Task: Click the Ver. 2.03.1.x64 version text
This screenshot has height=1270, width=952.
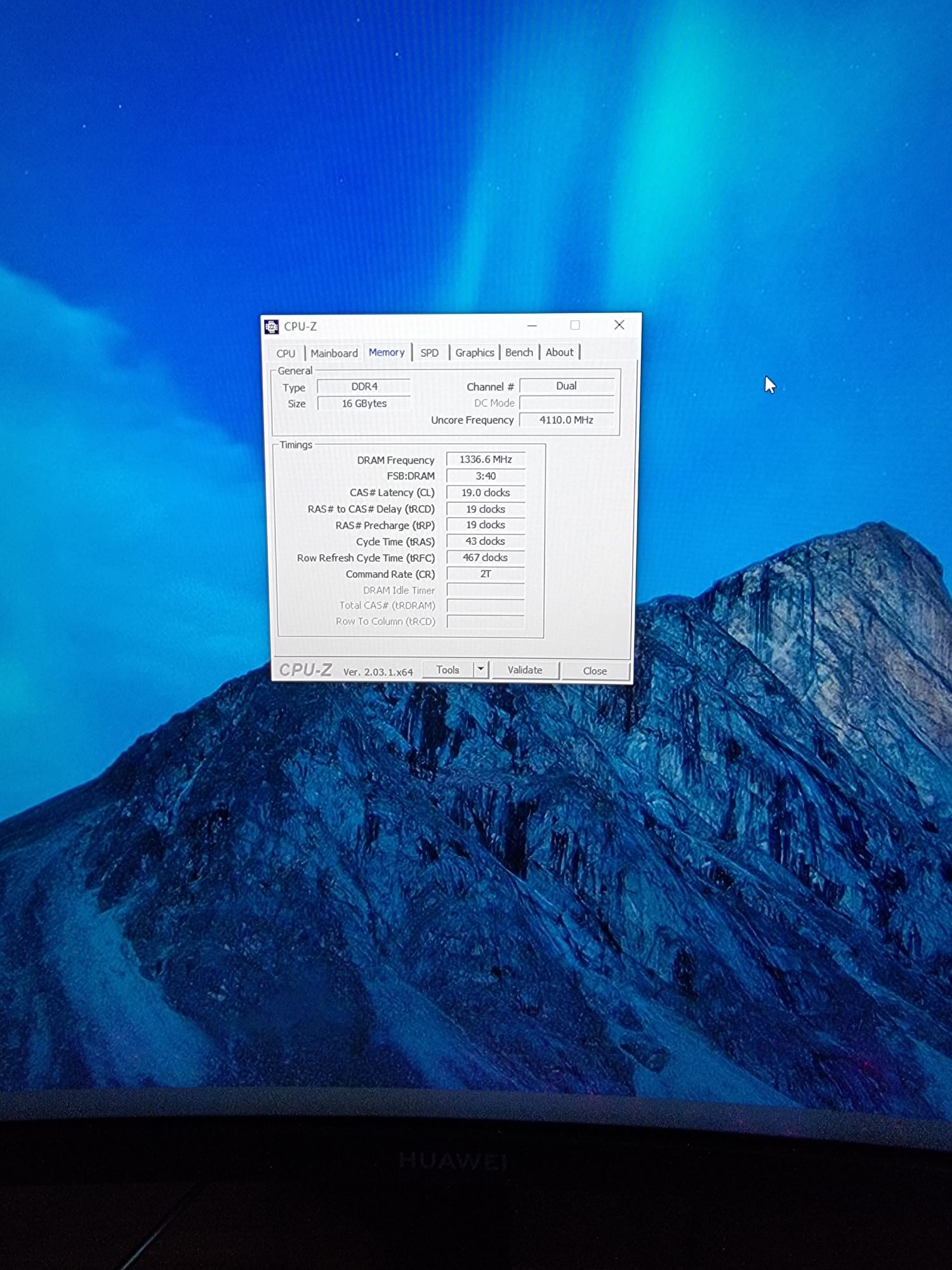Action: tap(378, 672)
